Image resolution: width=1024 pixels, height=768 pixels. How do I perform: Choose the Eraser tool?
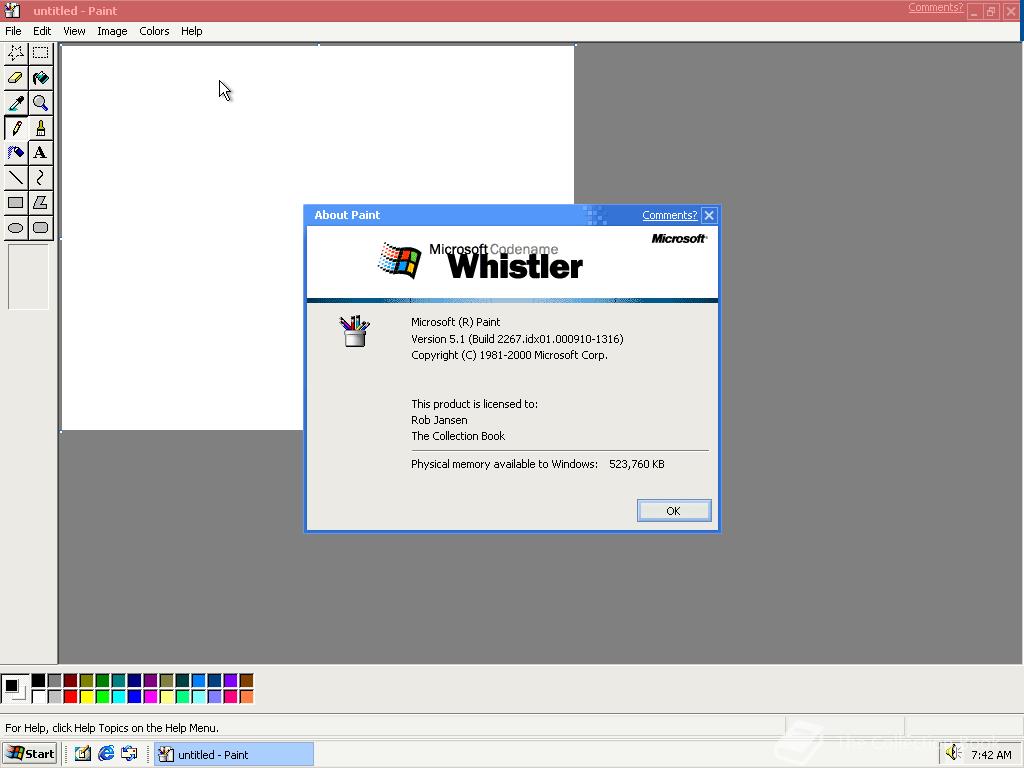(16, 78)
